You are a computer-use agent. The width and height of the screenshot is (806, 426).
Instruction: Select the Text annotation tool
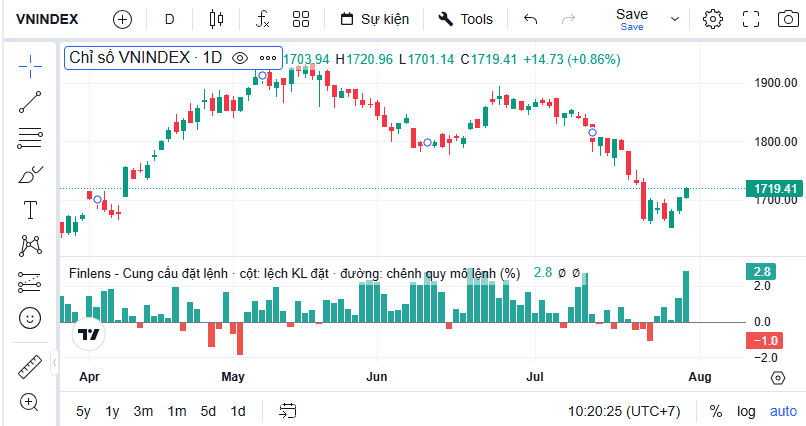tap(30, 210)
